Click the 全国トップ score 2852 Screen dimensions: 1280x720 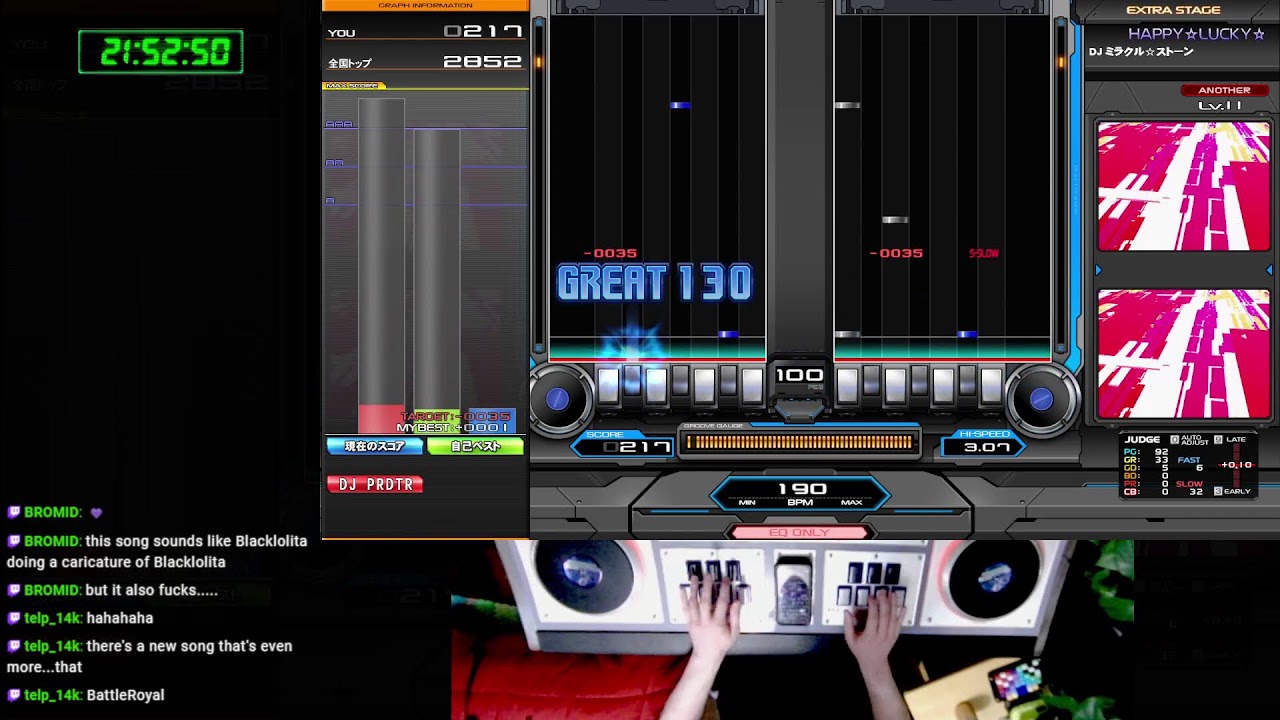(483, 61)
